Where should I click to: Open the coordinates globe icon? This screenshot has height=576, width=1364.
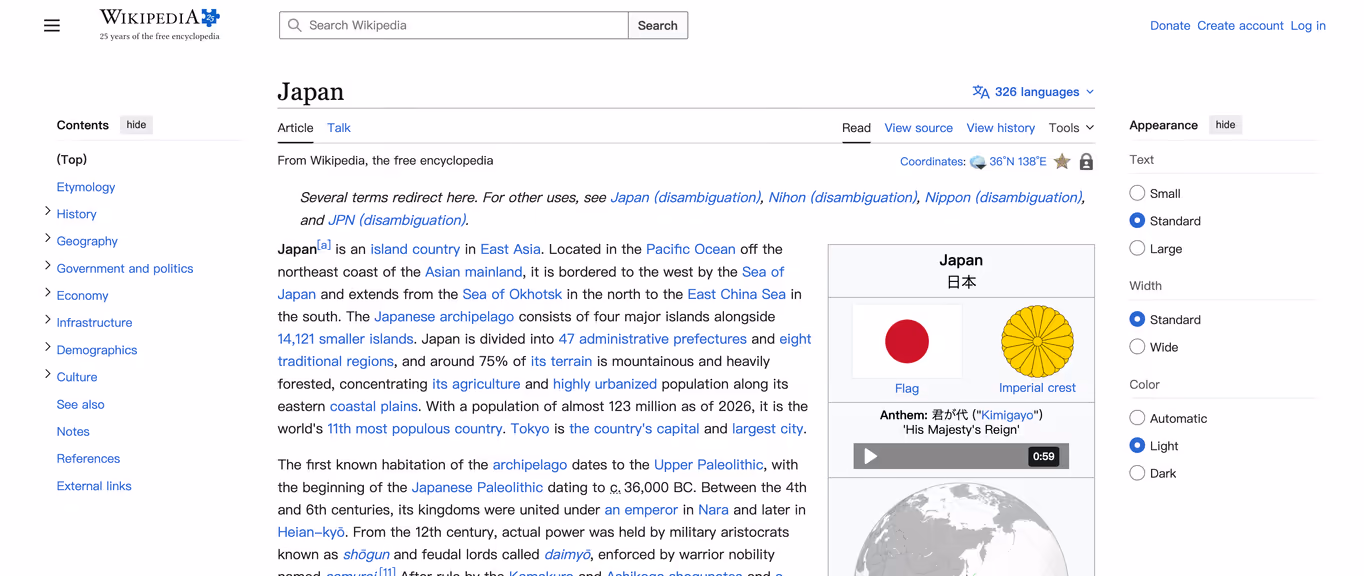pos(978,162)
